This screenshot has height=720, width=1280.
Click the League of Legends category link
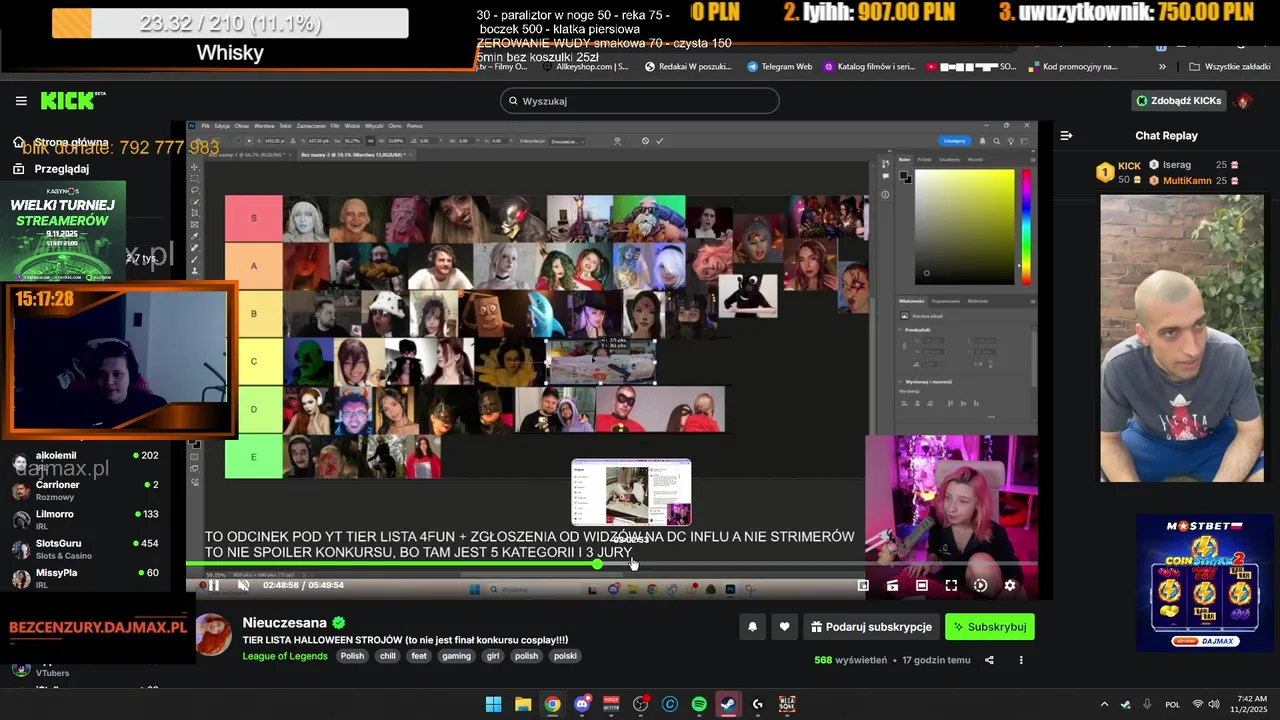(x=284, y=656)
